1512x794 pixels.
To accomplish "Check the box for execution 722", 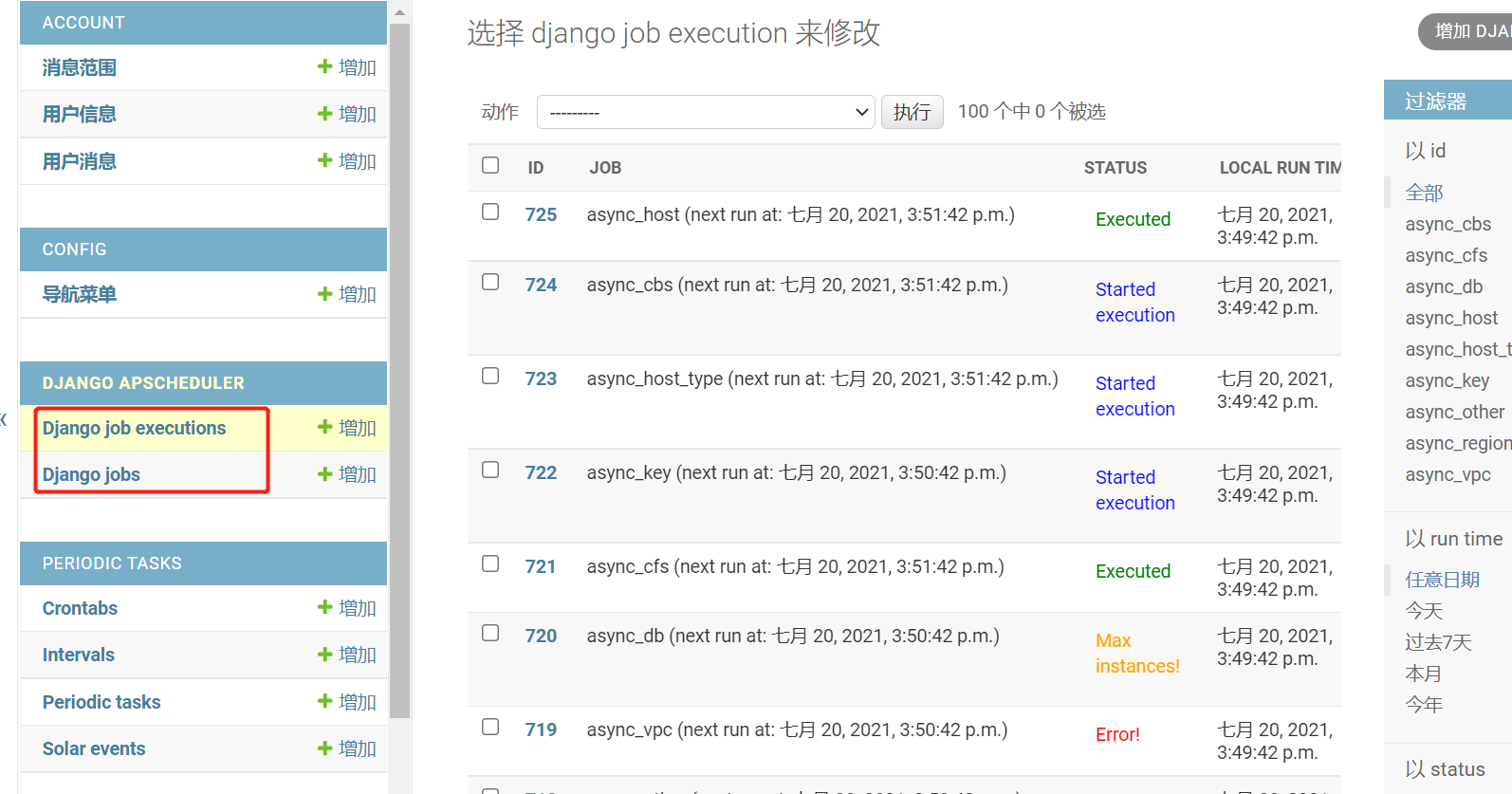I will tap(490, 470).
